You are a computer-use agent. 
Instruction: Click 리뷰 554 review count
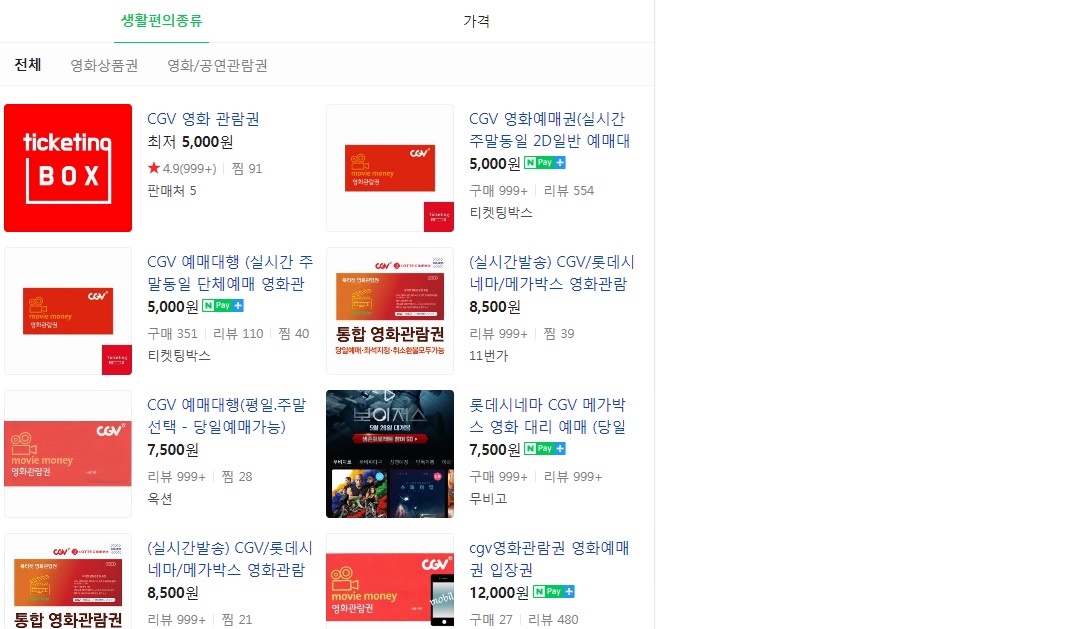click(569, 191)
